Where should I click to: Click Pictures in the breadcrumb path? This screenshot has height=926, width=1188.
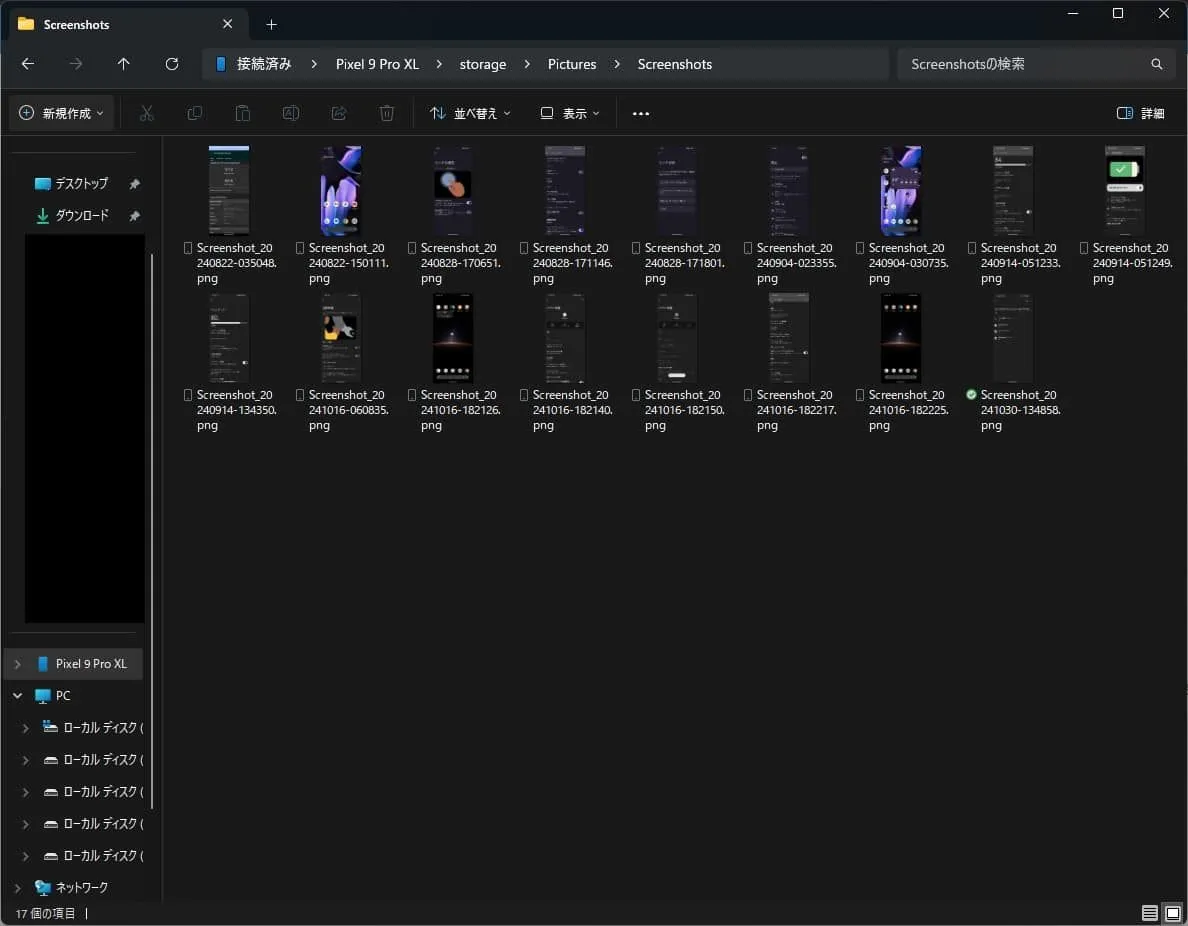point(572,64)
